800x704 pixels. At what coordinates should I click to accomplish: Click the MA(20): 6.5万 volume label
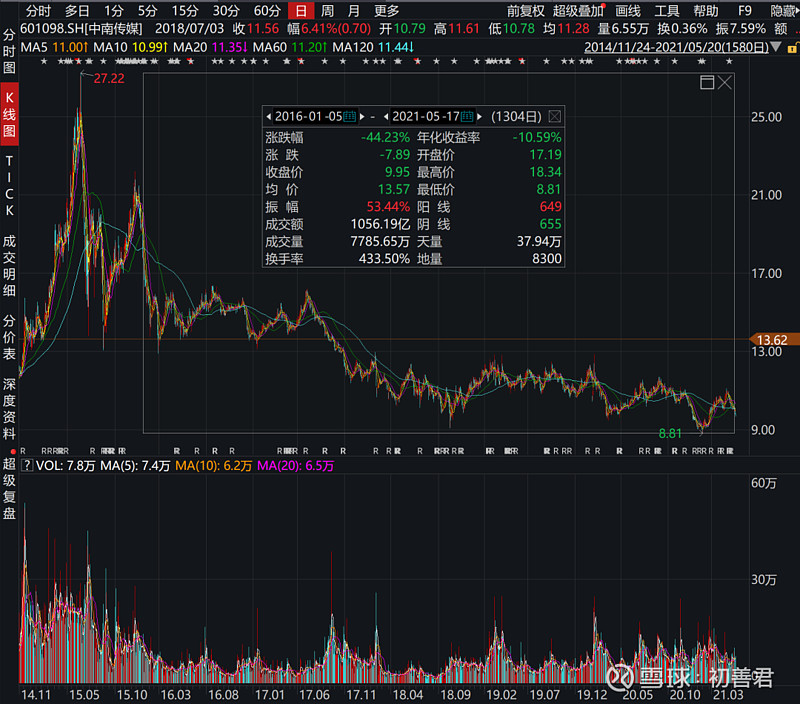pyautogui.click(x=295, y=465)
